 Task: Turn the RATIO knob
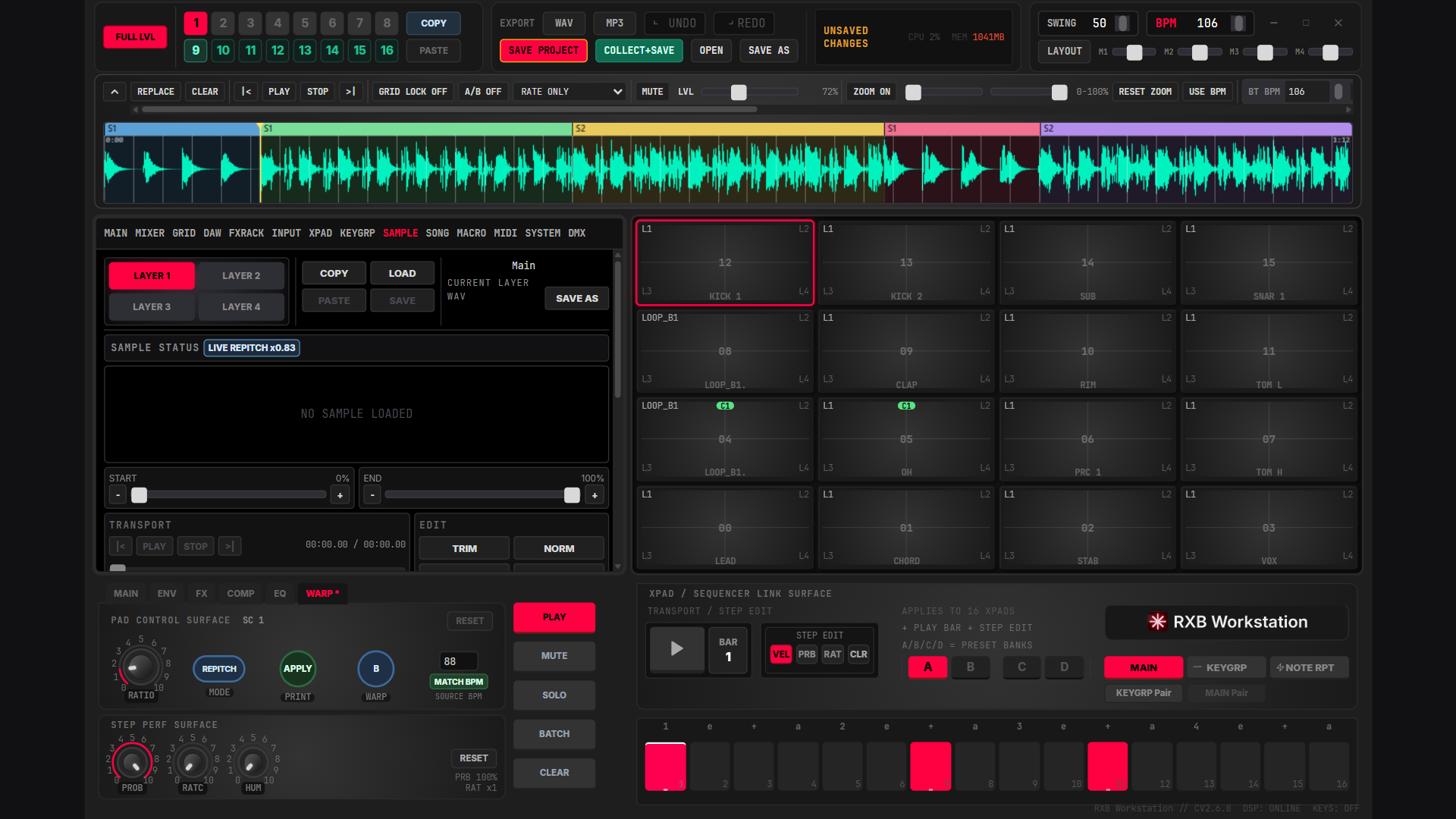click(140, 667)
